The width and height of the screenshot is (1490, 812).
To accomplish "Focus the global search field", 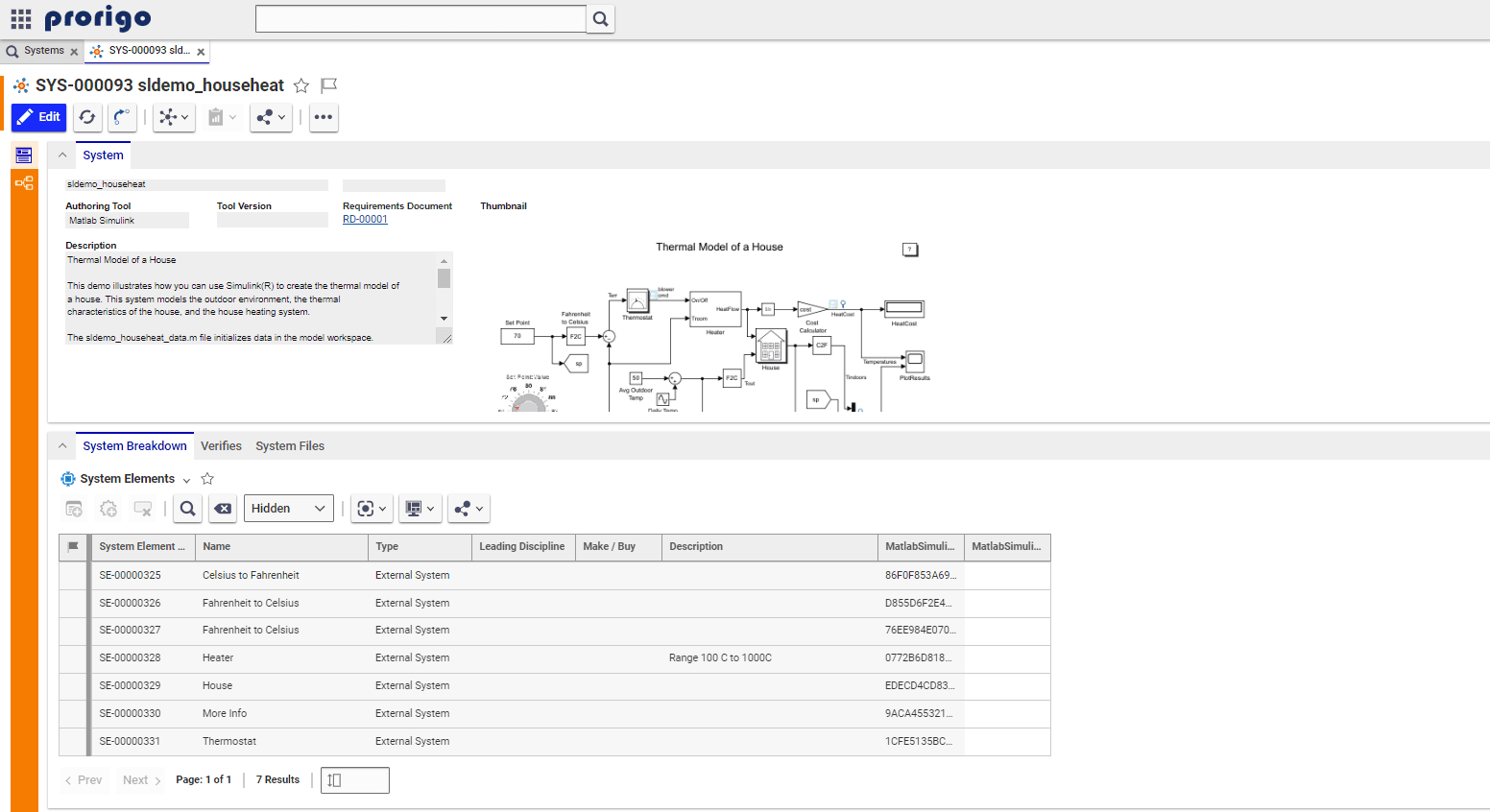I will [421, 18].
